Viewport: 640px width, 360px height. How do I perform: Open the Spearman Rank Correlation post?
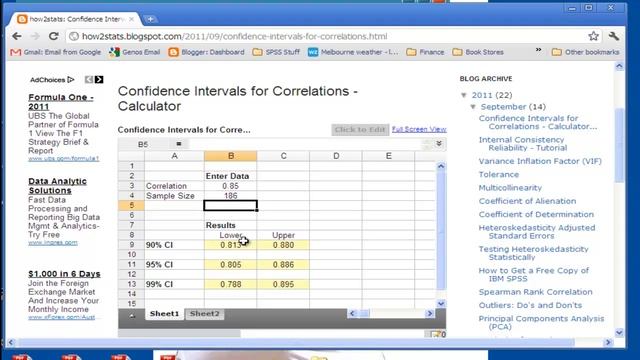coord(535,292)
